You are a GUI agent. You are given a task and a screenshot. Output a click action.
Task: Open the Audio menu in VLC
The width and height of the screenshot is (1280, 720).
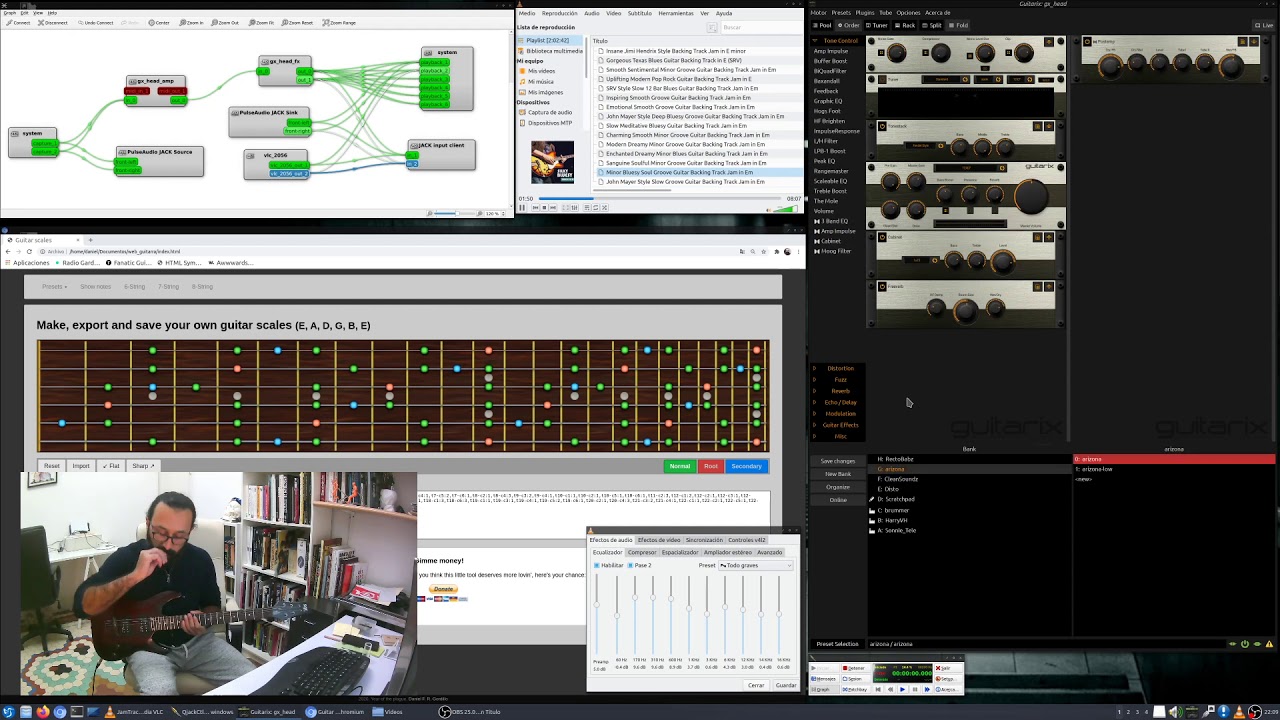click(x=592, y=13)
